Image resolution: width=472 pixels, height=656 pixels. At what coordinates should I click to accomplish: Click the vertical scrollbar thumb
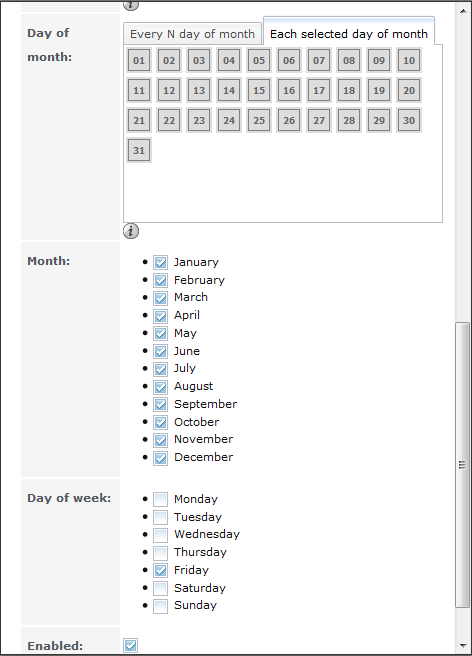(462, 464)
